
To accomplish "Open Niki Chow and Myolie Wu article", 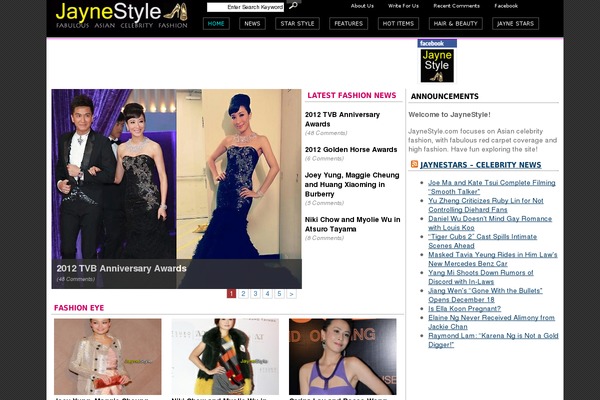I will click(x=352, y=224).
